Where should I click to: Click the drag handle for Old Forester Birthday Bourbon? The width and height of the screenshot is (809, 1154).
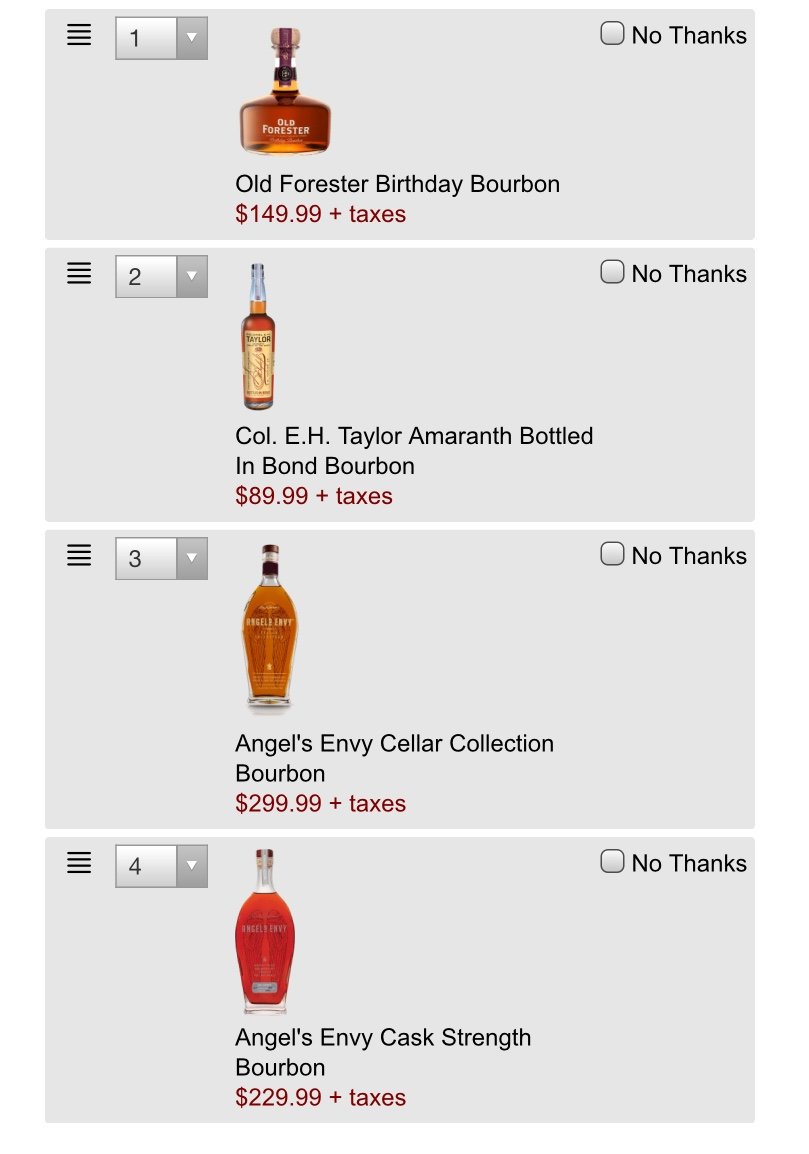click(80, 35)
